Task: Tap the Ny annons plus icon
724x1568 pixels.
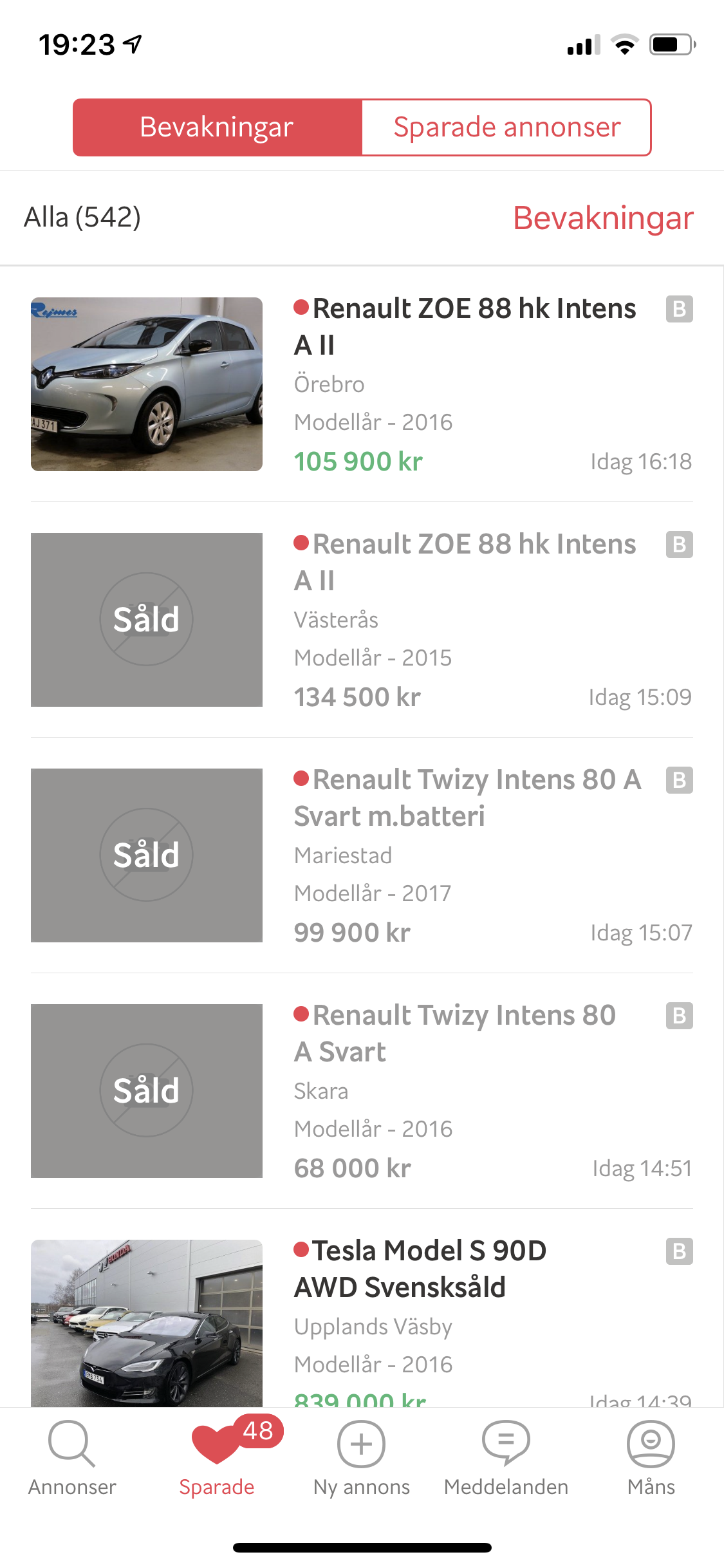Action: click(x=362, y=1444)
